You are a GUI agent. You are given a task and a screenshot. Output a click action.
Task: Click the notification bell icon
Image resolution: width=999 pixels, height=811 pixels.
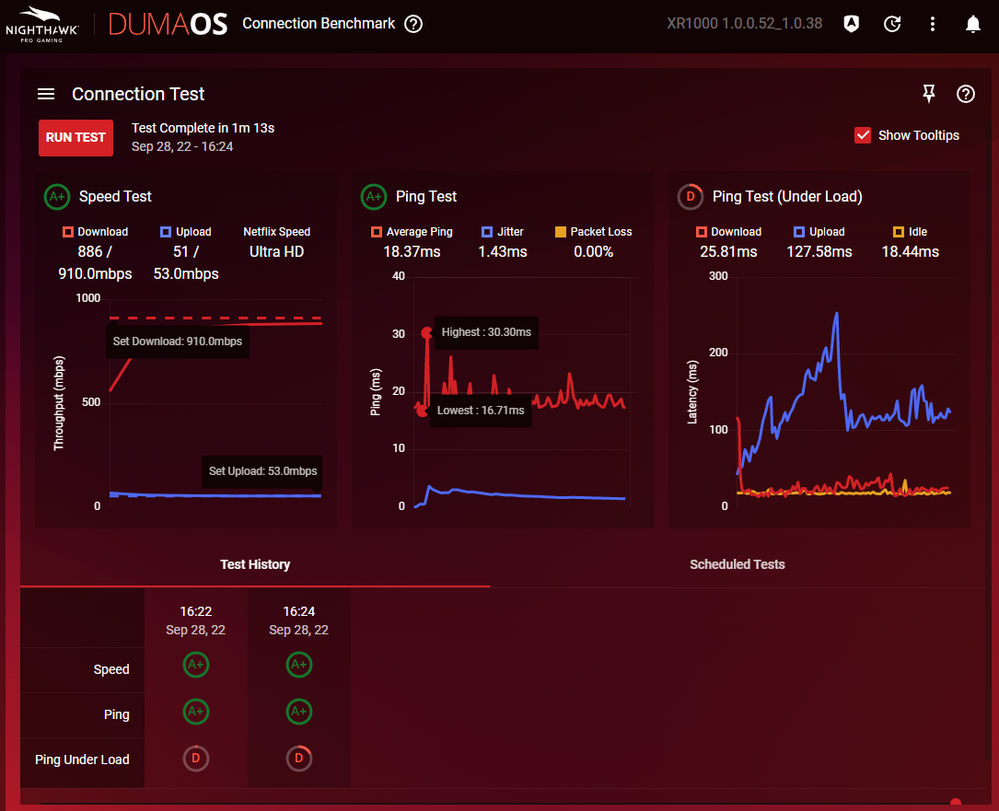click(x=973, y=24)
